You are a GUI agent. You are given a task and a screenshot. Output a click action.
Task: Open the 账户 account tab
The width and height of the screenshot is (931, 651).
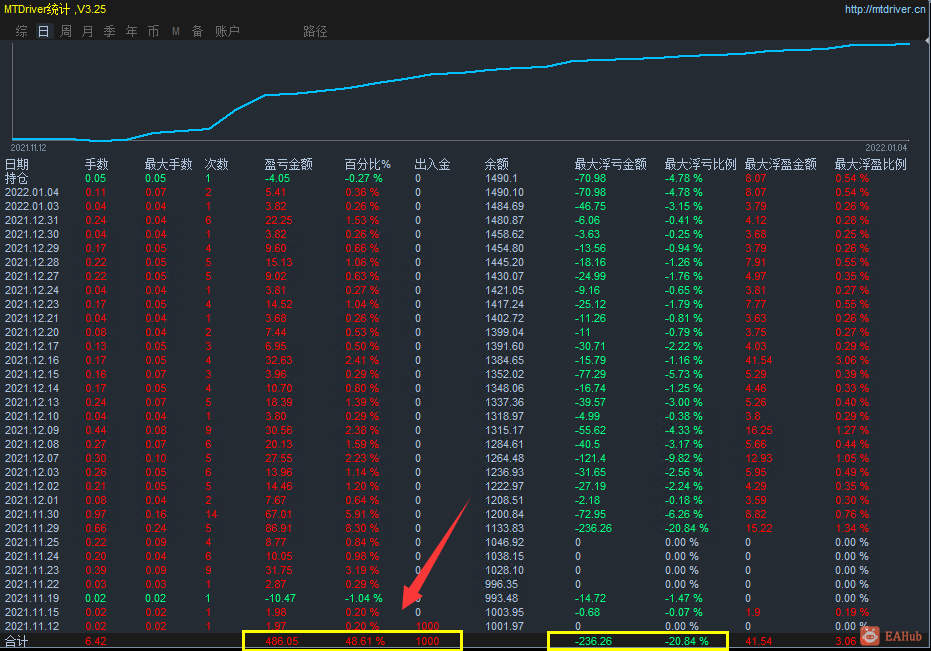tap(227, 31)
